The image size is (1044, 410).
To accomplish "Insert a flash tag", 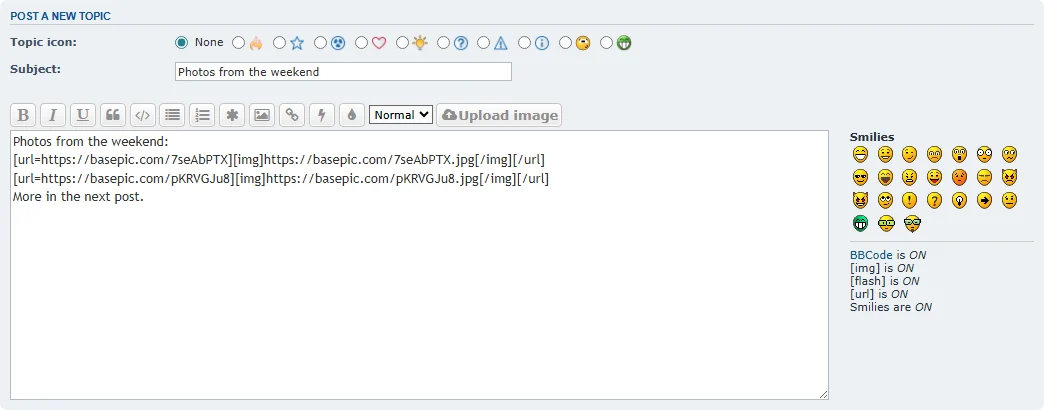I will click(x=322, y=115).
